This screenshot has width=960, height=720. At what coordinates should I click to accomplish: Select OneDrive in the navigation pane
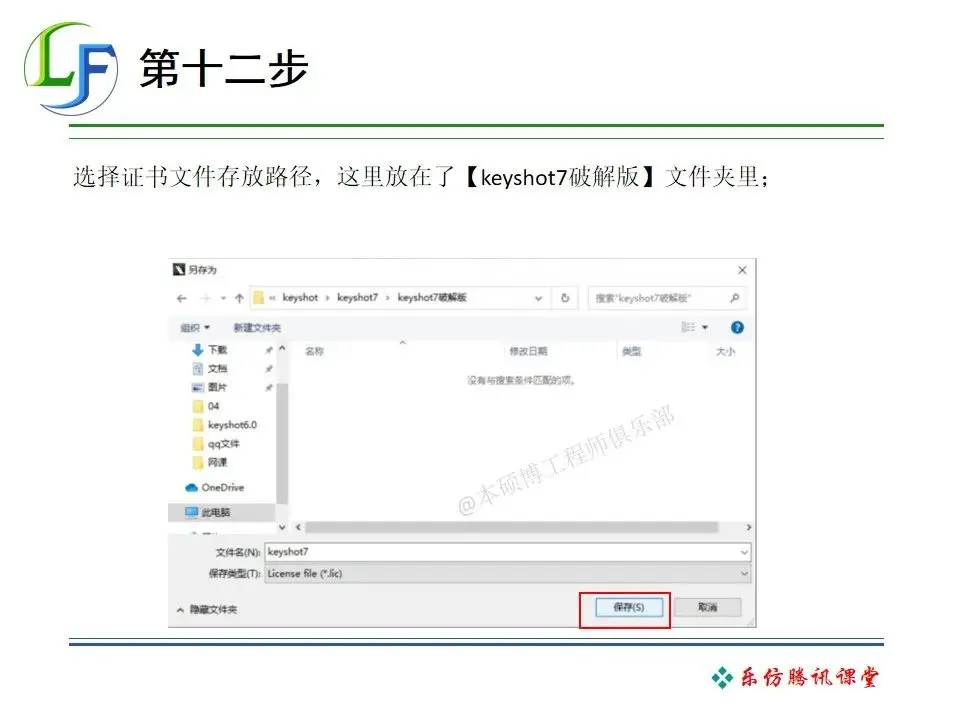pos(214,487)
